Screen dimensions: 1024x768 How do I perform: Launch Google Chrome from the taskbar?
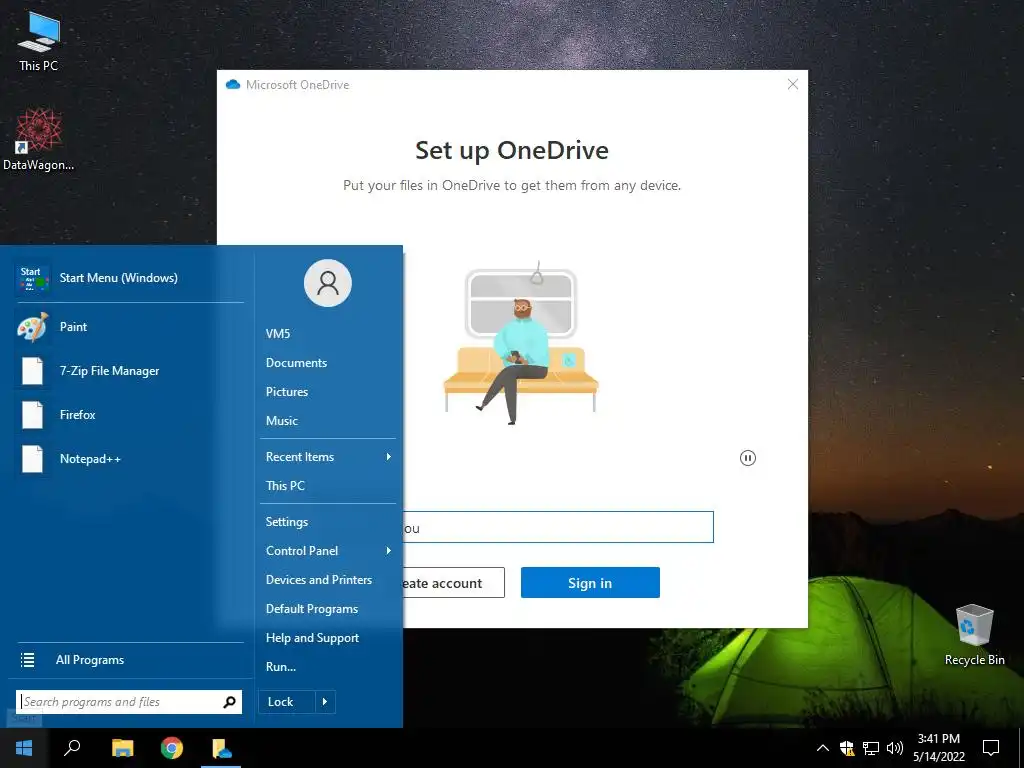tap(172, 748)
